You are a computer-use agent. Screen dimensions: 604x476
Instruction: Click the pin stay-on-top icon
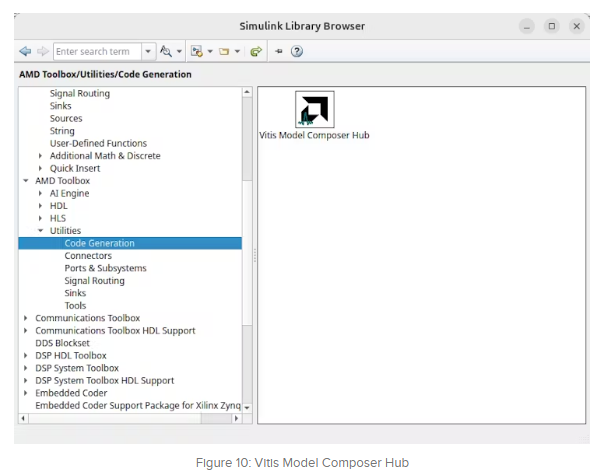[x=279, y=51]
